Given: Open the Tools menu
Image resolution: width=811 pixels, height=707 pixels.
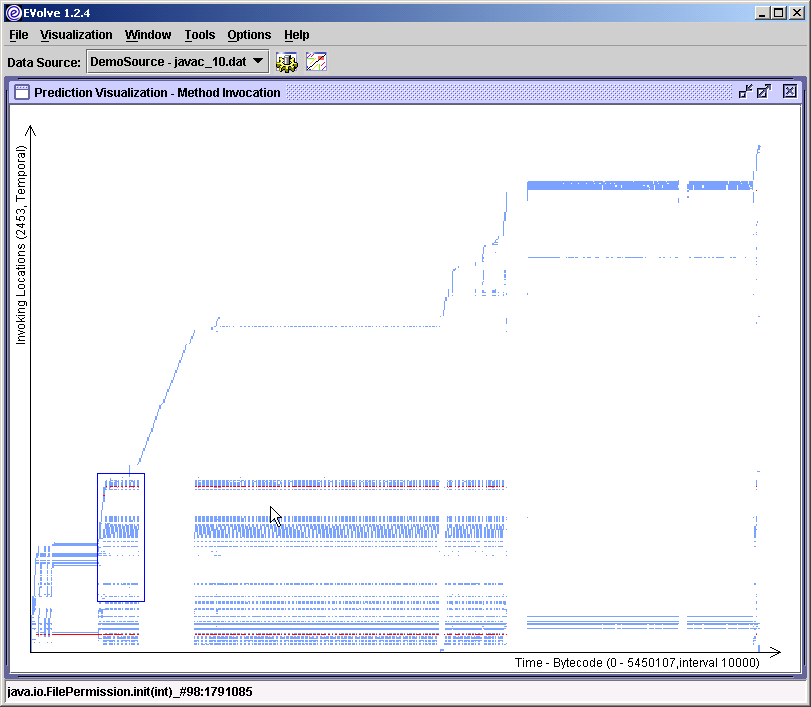Looking at the screenshot, I should [200, 35].
